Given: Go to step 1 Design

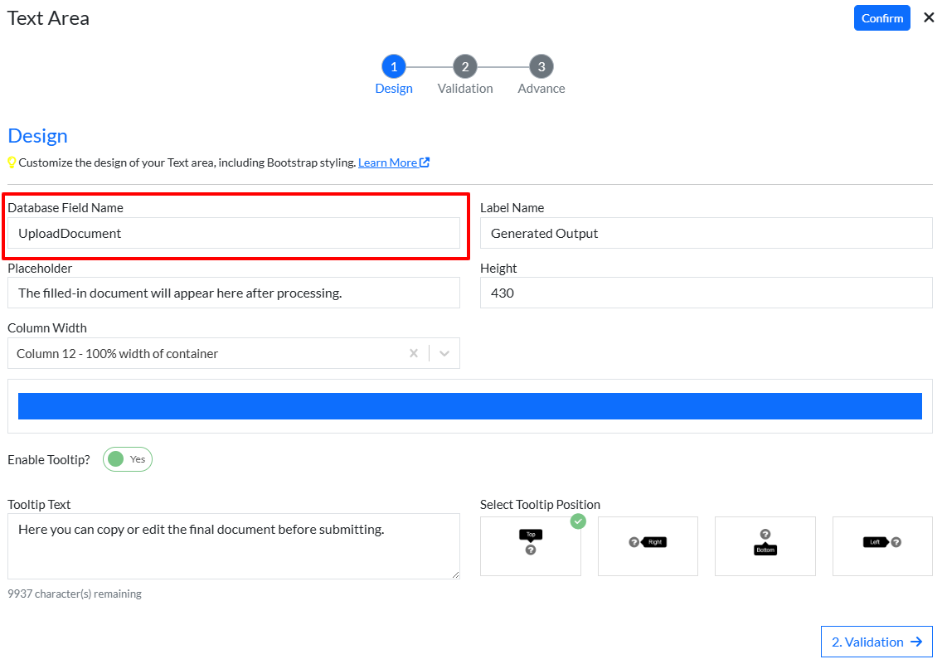Looking at the screenshot, I should point(393,67).
